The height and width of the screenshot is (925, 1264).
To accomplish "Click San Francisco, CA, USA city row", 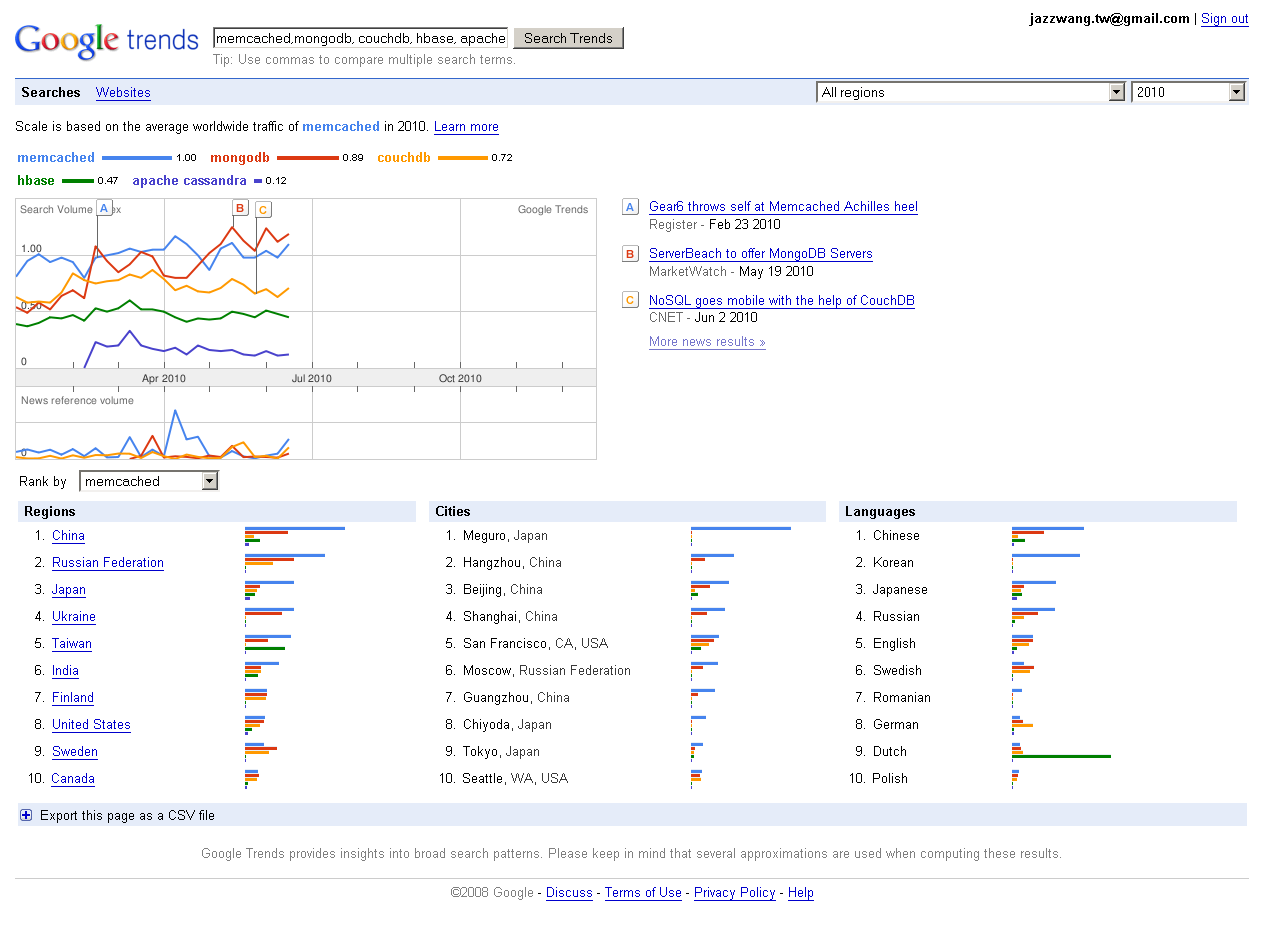I will point(535,644).
